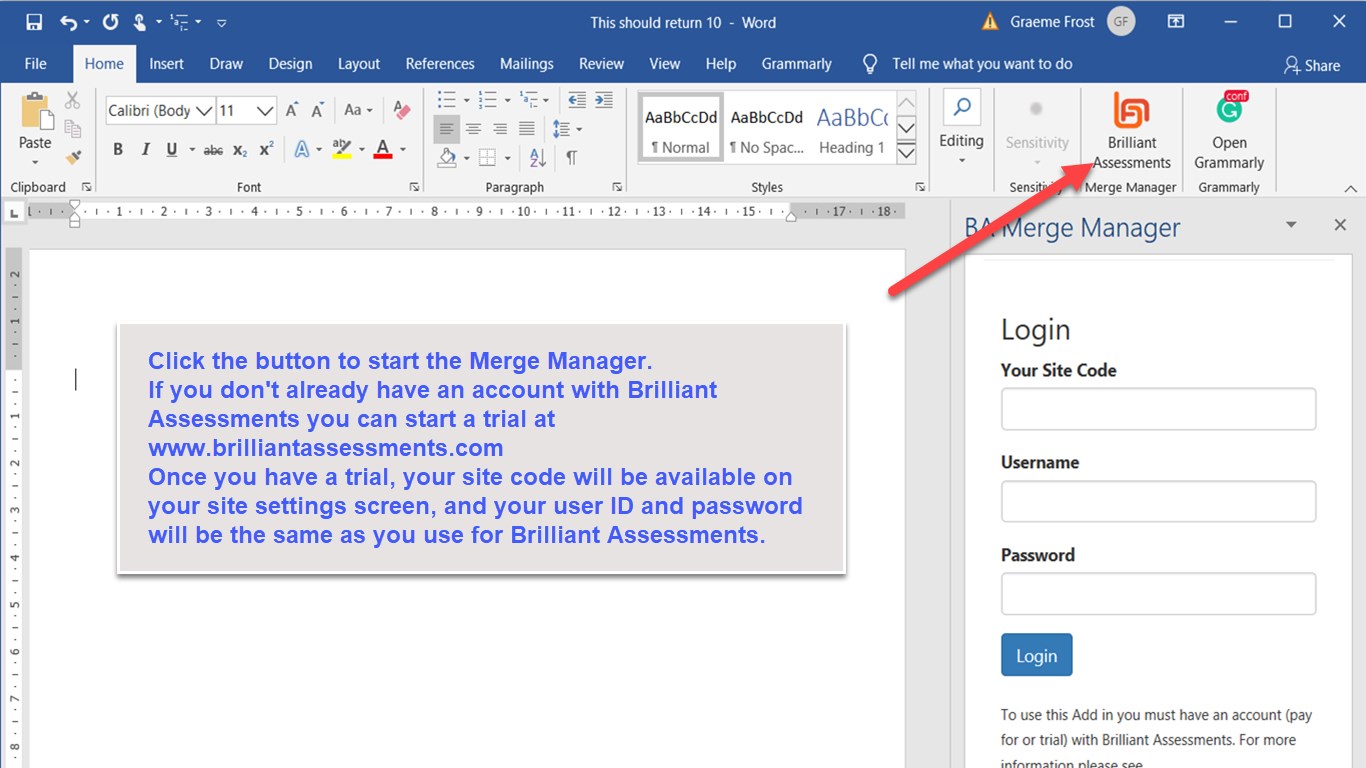Apply the red font color
Screen dimensions: 1366x768
tap(383, 150)
